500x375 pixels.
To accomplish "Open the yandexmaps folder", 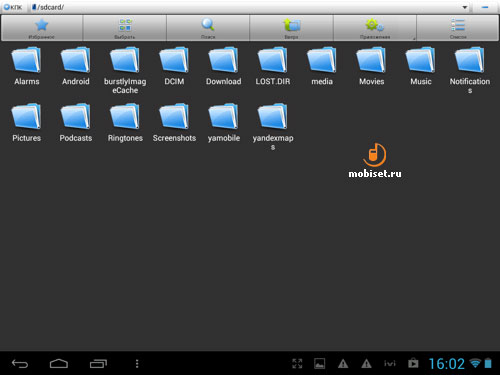I will (273, 127).
